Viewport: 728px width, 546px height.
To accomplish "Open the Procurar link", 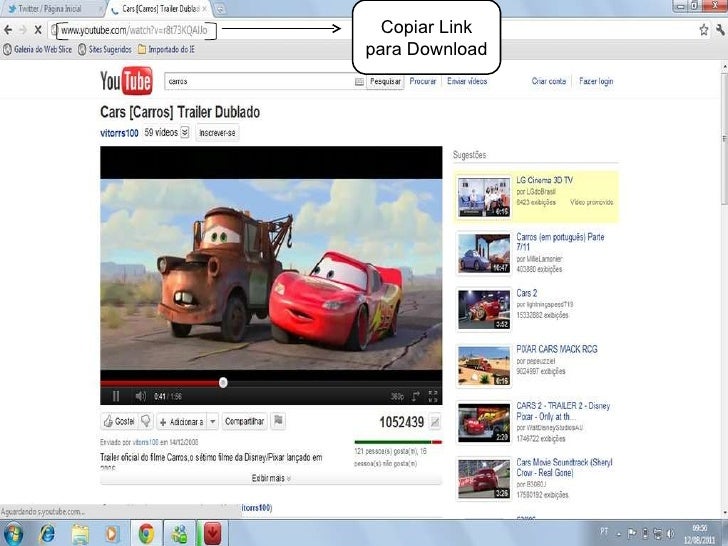I will coord(422,81).
